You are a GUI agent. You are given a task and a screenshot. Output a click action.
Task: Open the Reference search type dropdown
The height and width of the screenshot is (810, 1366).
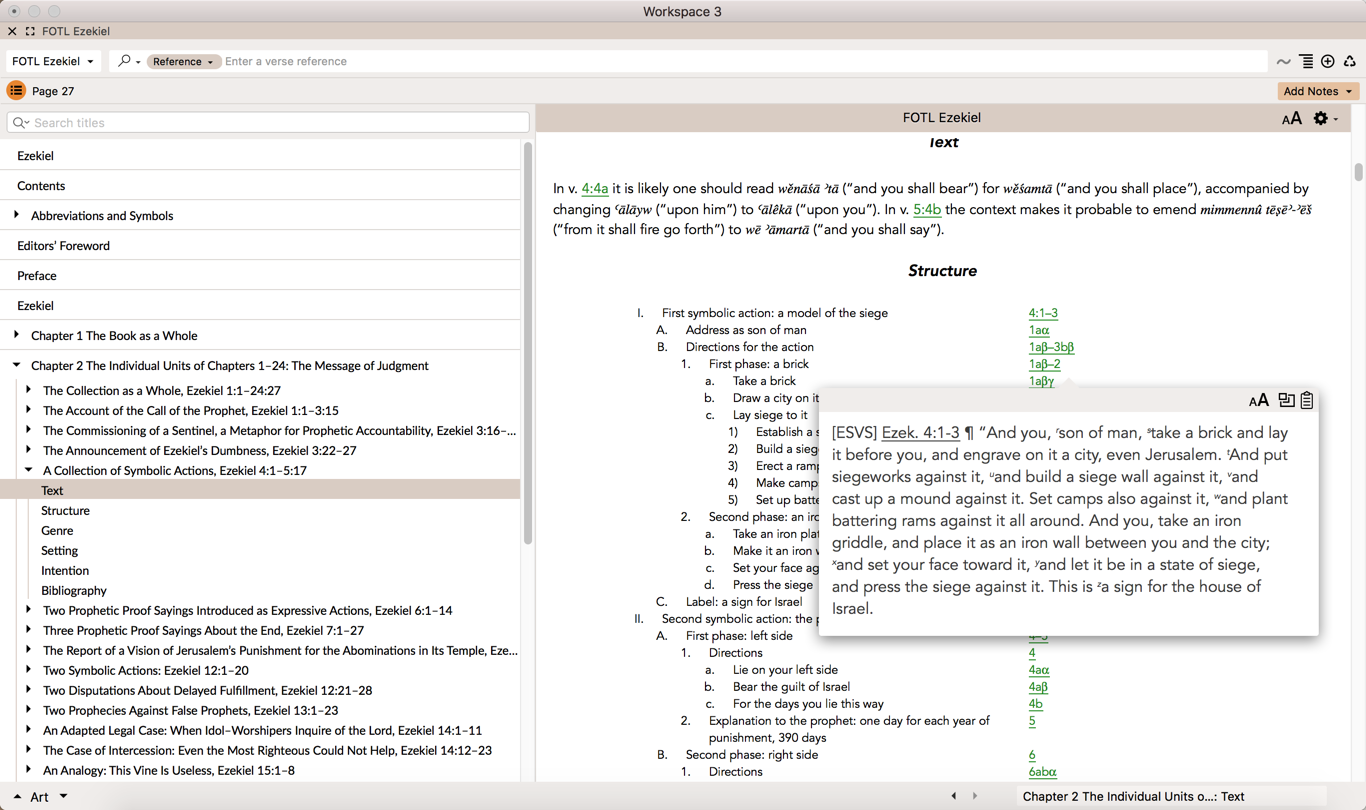[x=183, y=62]
